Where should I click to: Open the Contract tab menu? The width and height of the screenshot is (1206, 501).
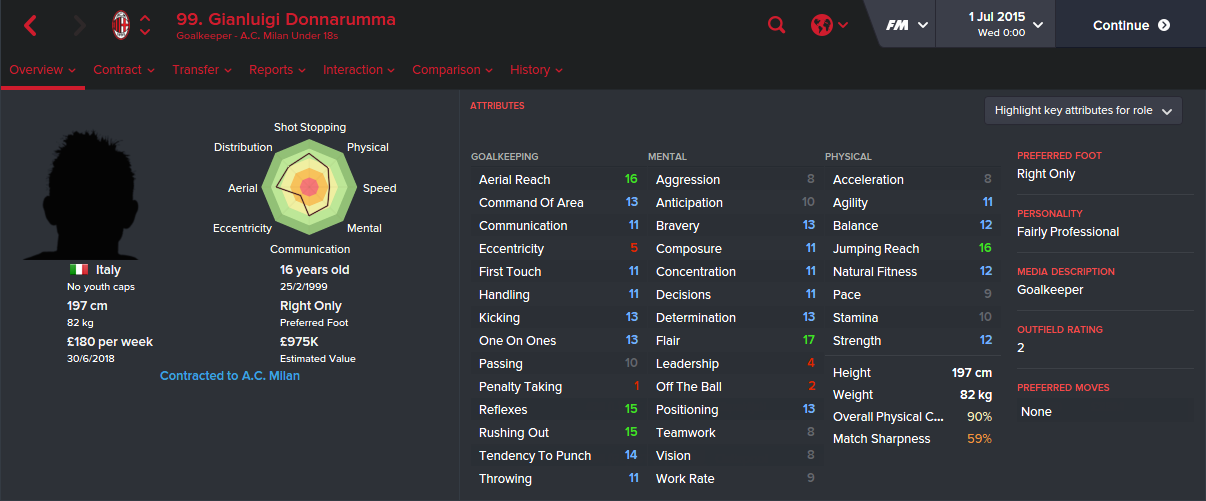[124, 70]
